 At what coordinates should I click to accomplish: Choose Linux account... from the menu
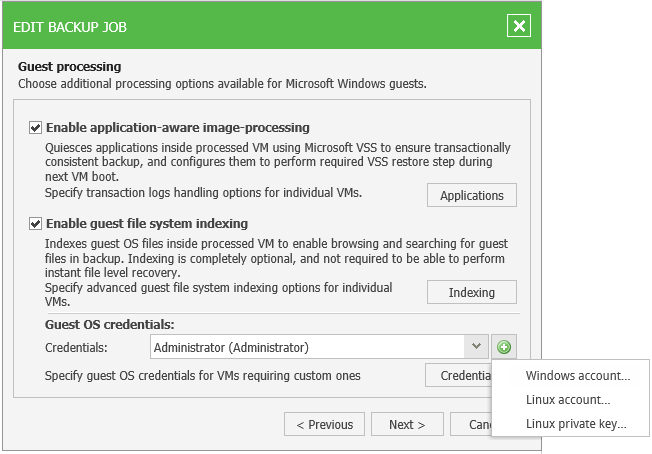(567, 400)
